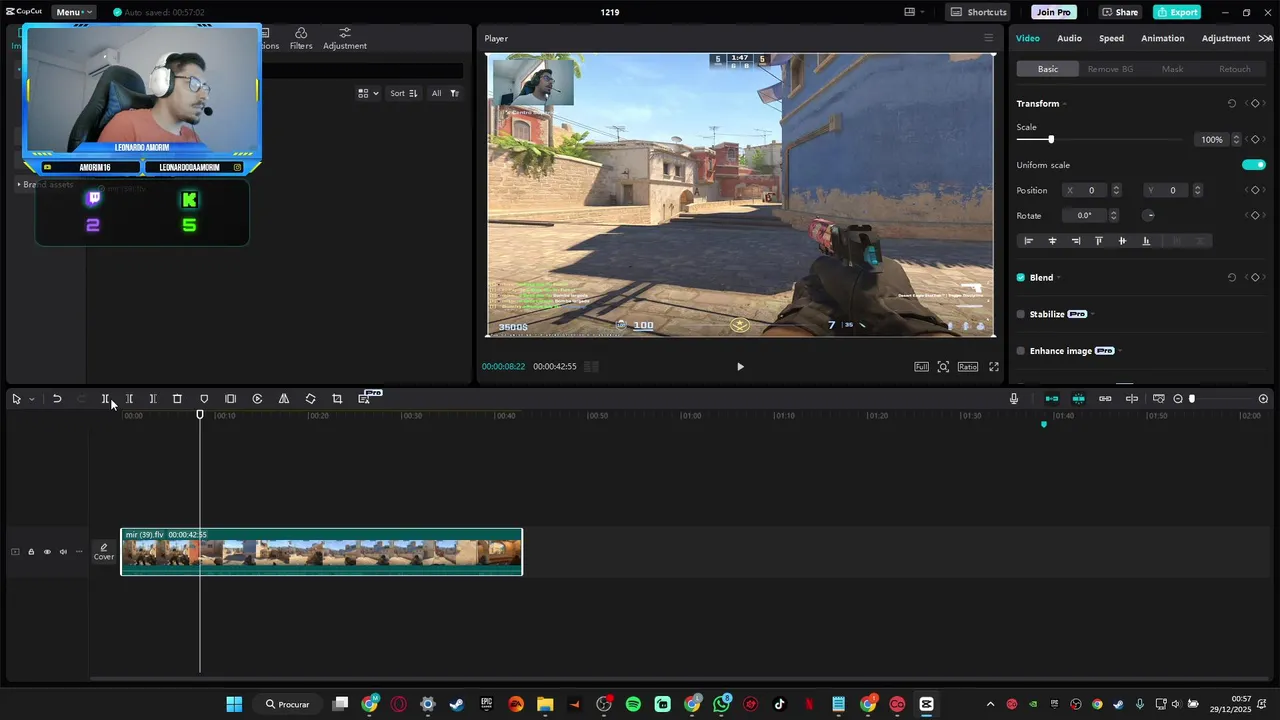
Task: Align clip to the top
Action: [1099, 241]
